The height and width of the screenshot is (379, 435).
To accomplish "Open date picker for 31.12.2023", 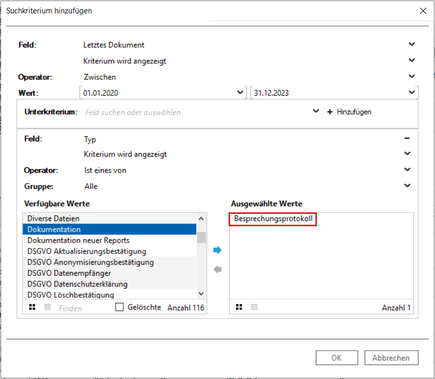I will pyautogui.click(x=412, y=92).
